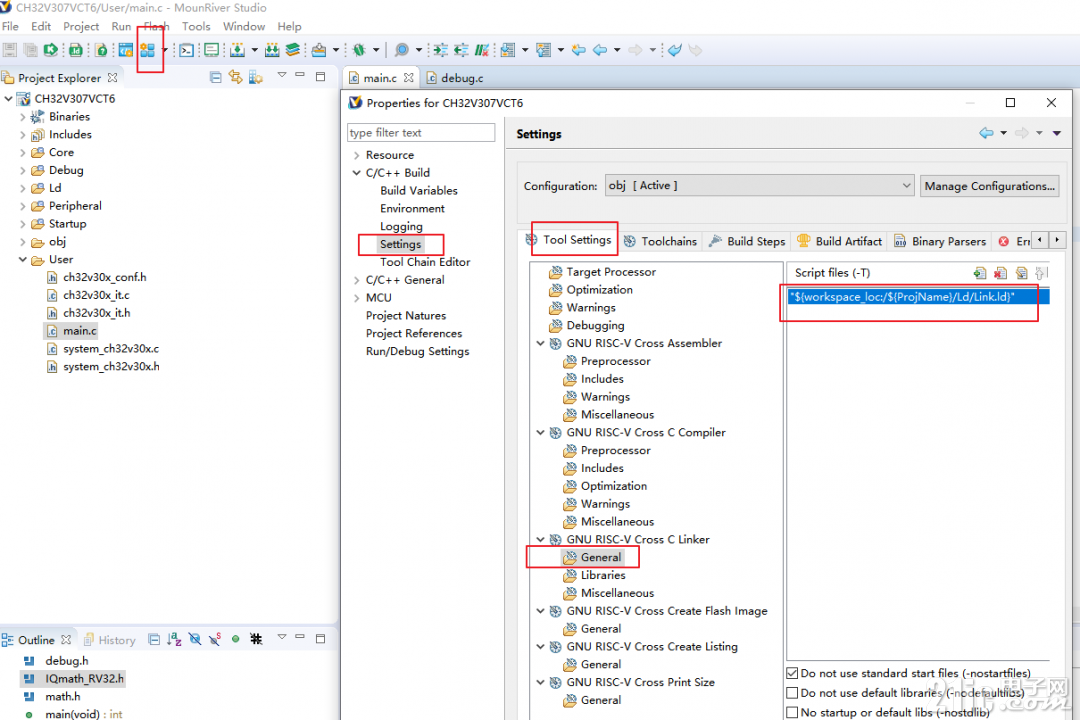Collapse GNU RISC-V Cross C Linker node
Screen dimensions: 1080x720
(x=541, y=539)
